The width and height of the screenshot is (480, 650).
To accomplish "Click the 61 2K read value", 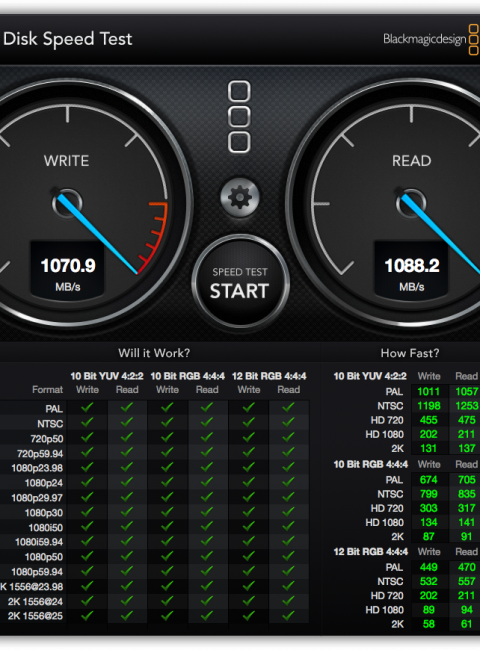I will coord(467,624).
